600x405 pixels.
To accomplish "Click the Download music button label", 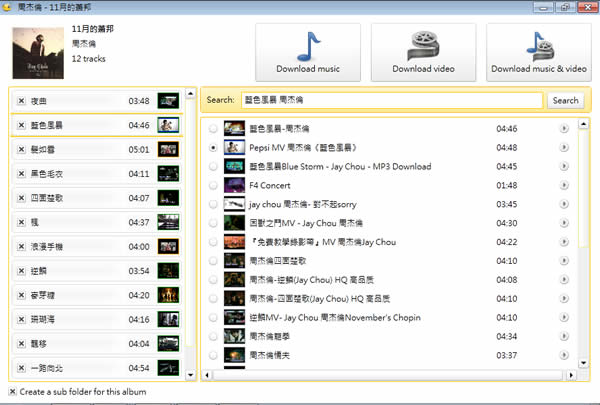I will coord(308,69).
